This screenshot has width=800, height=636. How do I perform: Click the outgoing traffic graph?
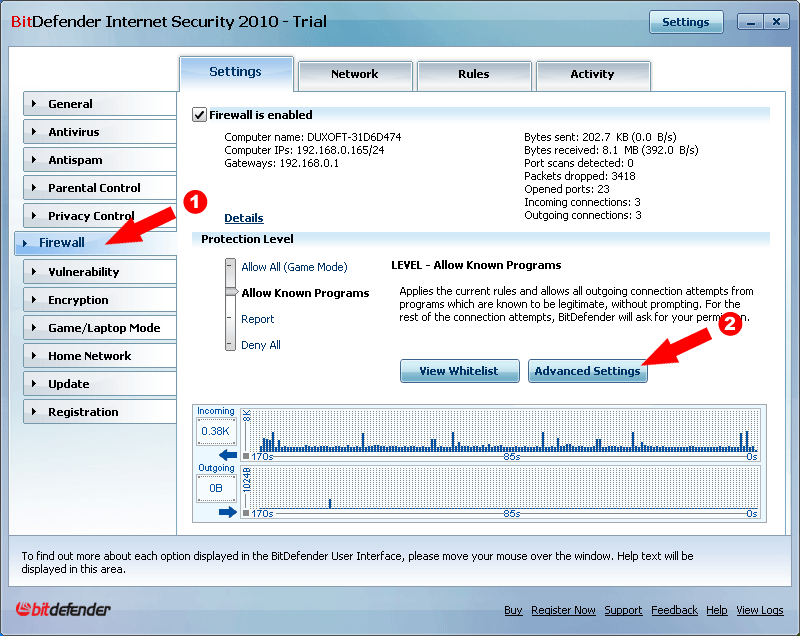(502, 492)
